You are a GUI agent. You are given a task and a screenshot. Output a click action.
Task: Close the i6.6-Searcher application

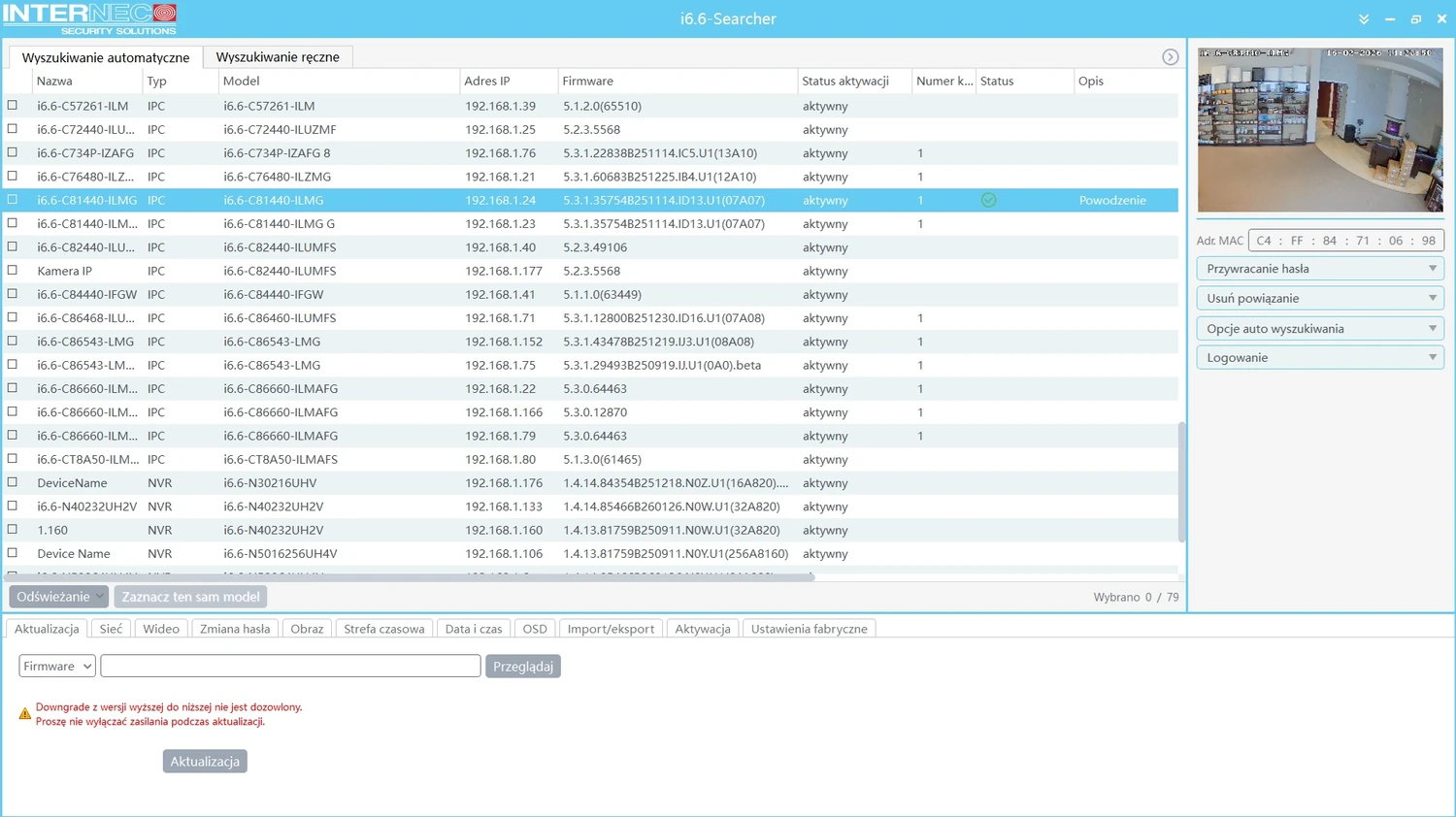[1441, 19]
